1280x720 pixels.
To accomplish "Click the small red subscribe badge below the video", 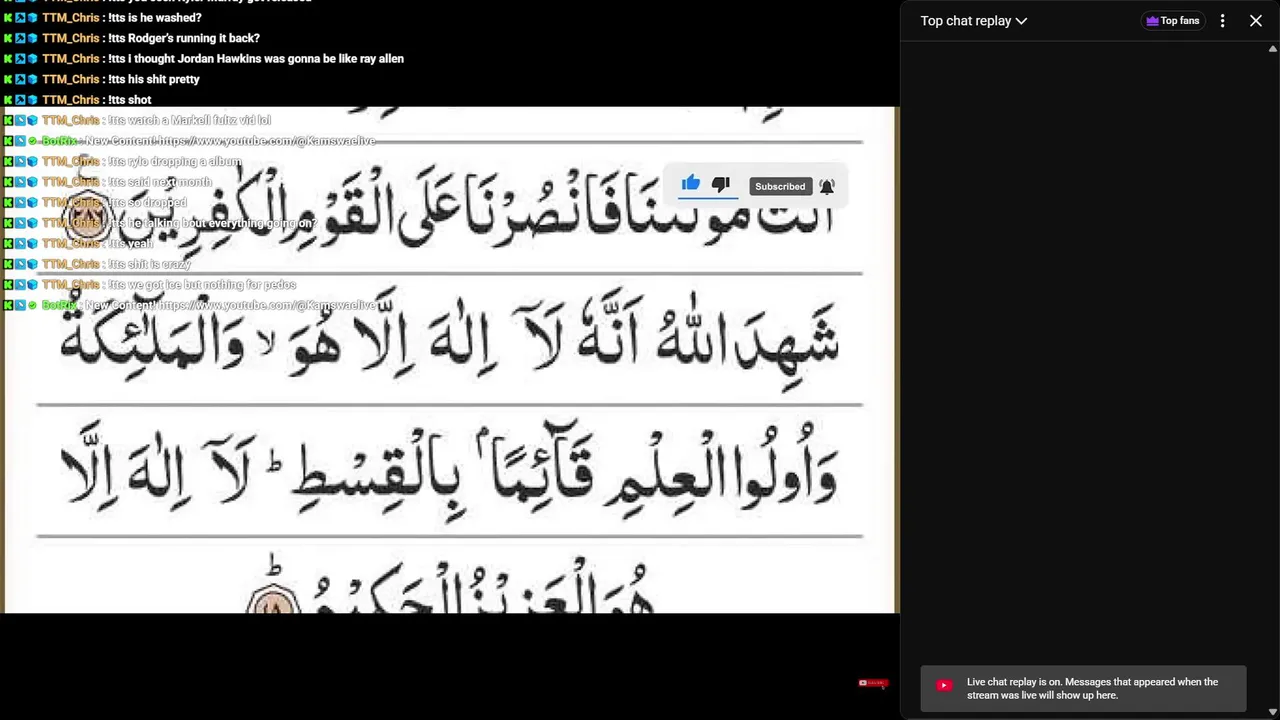I will tap(873, 683).
